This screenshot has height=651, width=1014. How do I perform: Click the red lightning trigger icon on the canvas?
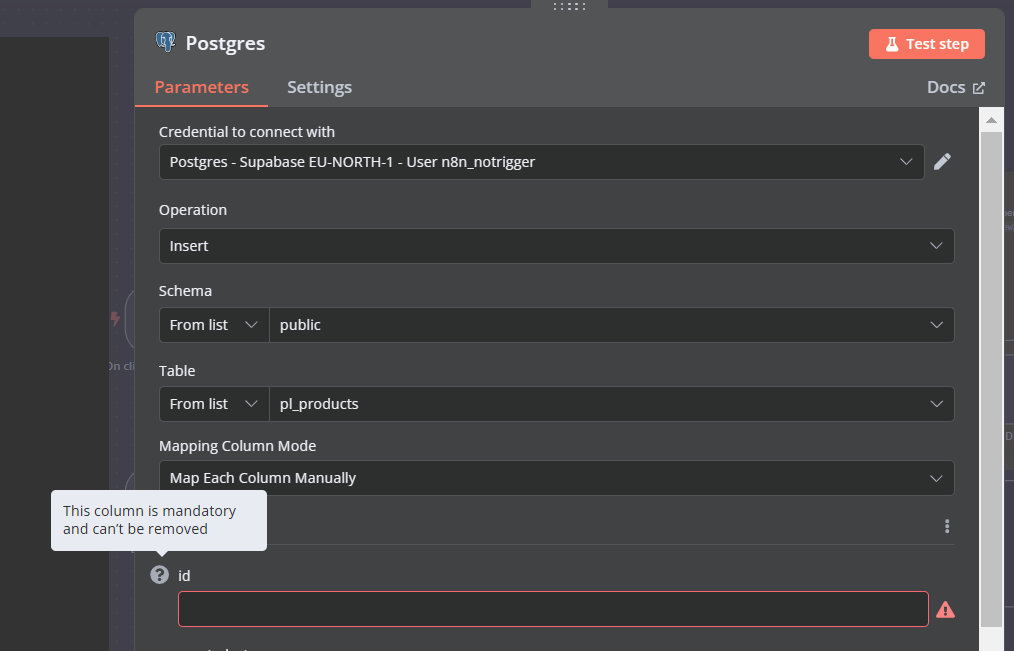point(115,319)
